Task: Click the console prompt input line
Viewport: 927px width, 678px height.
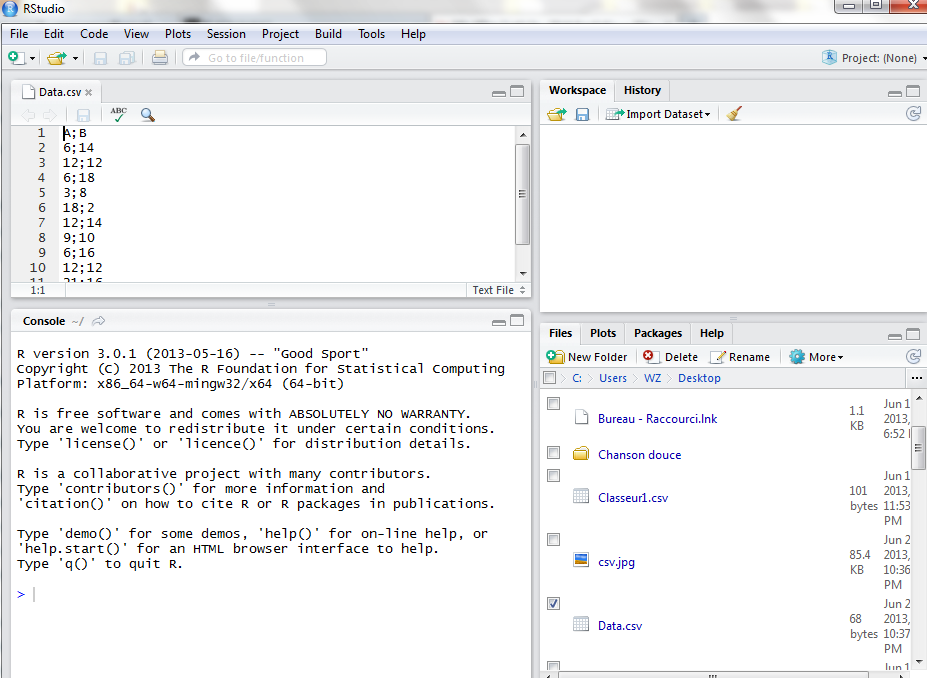Action: click(272, 595)
